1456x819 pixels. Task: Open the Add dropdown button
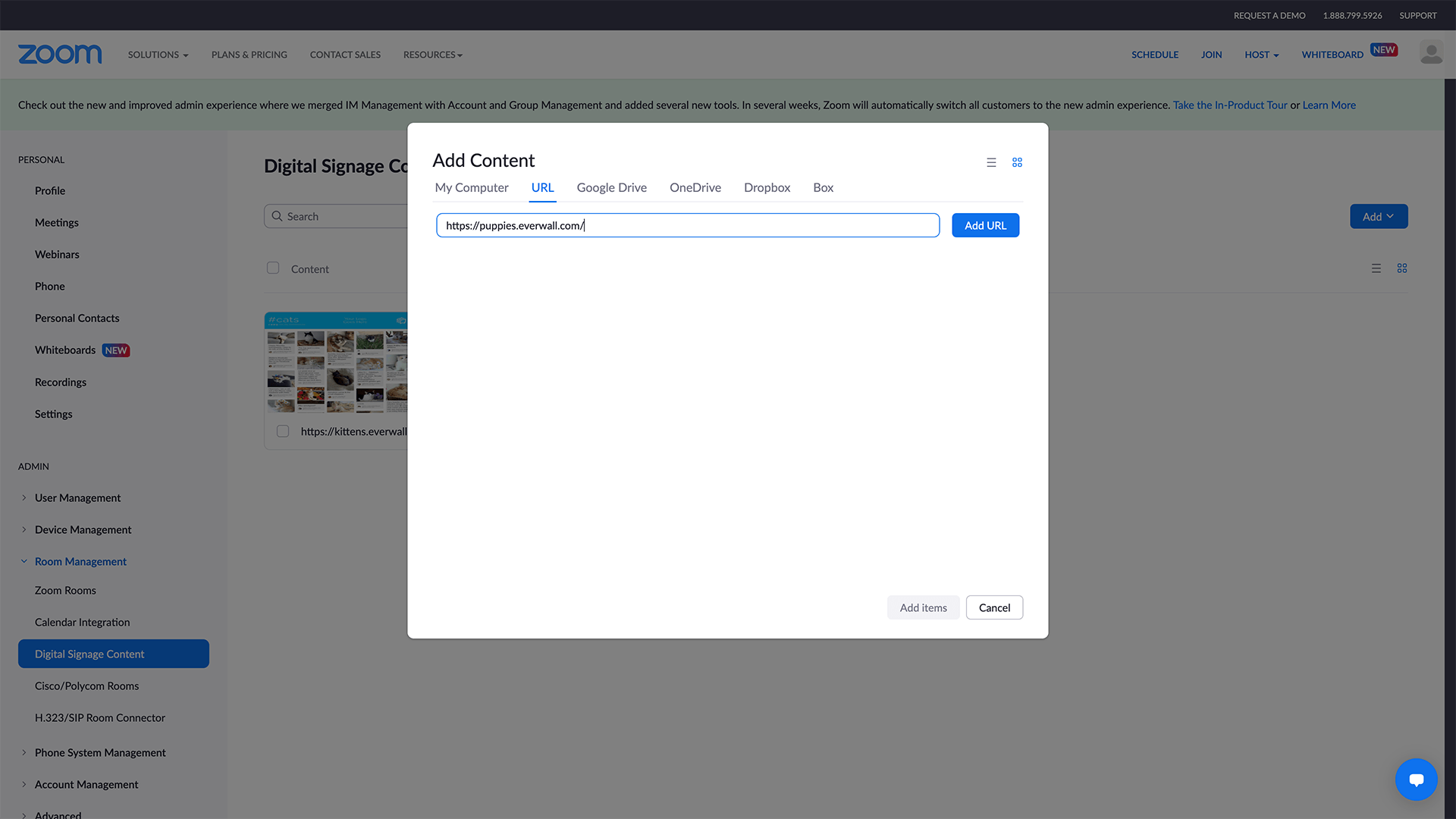[x=1379, y=216]
